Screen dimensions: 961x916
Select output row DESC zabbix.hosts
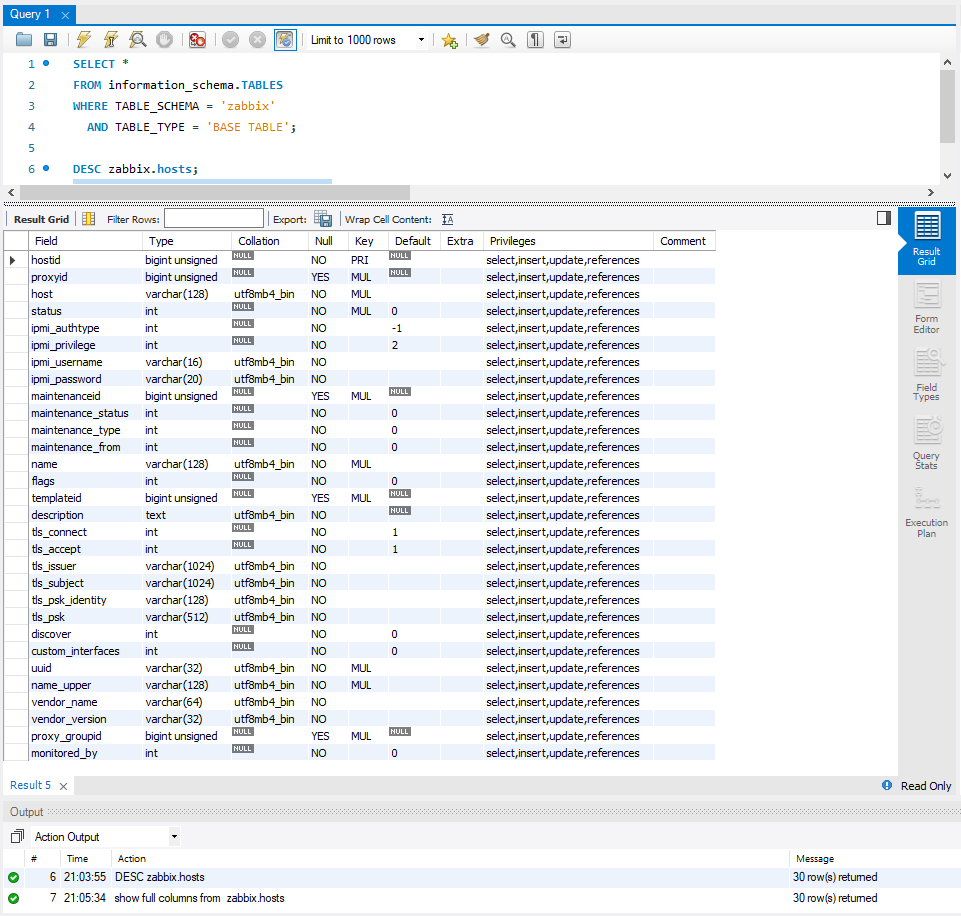coord(480,877)
